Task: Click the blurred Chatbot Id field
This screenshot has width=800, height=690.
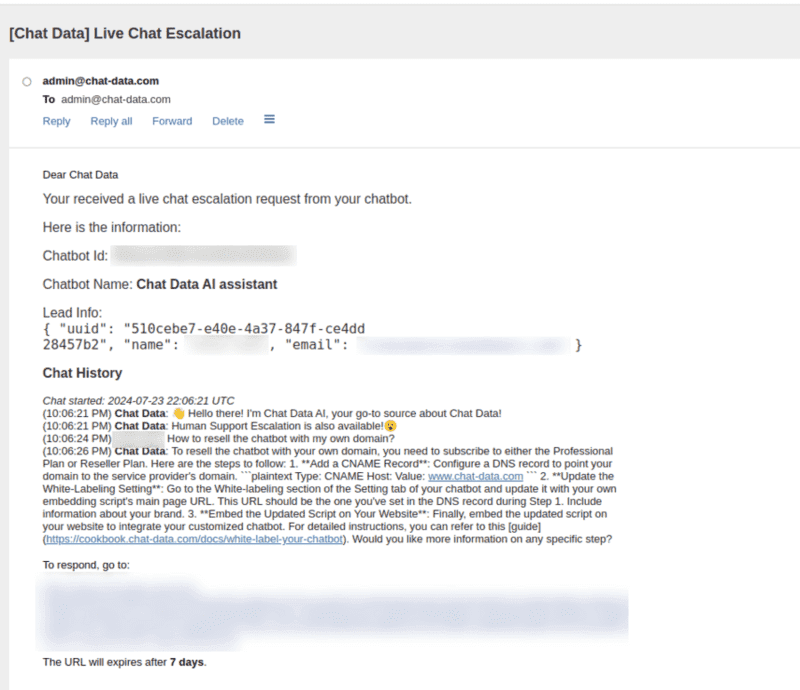Action: point(200,255)
